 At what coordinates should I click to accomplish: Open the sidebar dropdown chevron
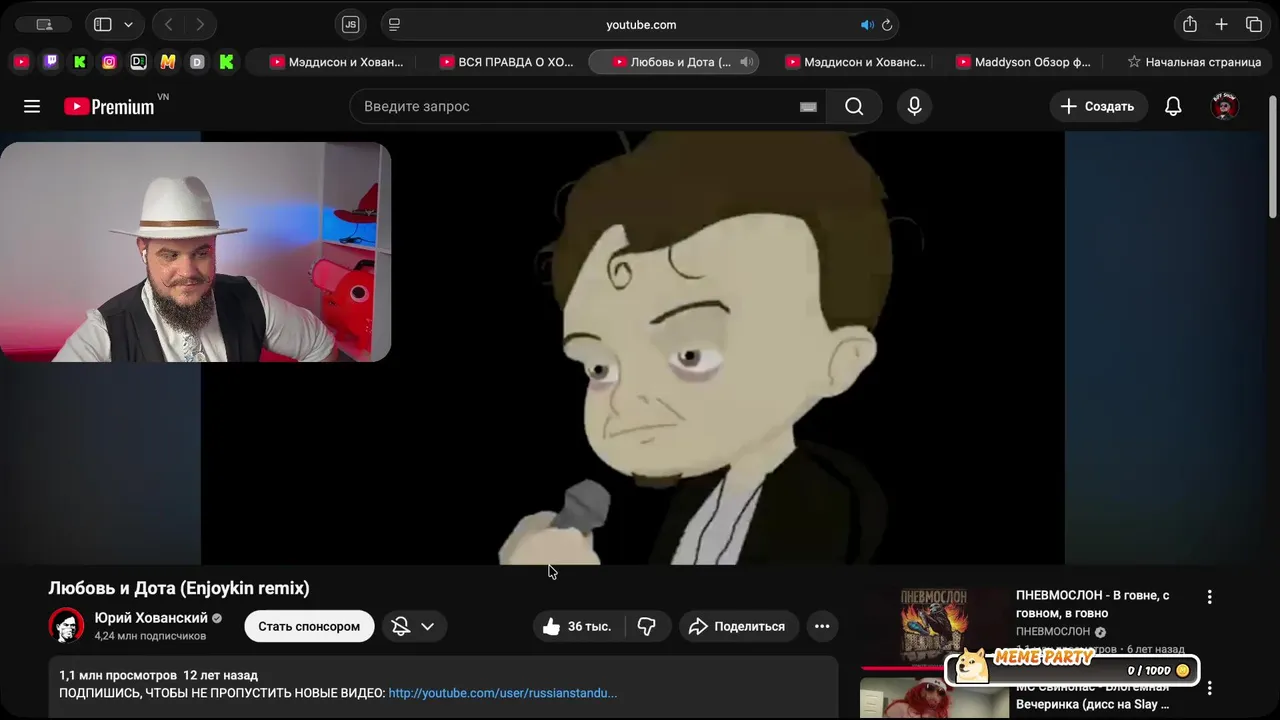(x=128, y=25)
